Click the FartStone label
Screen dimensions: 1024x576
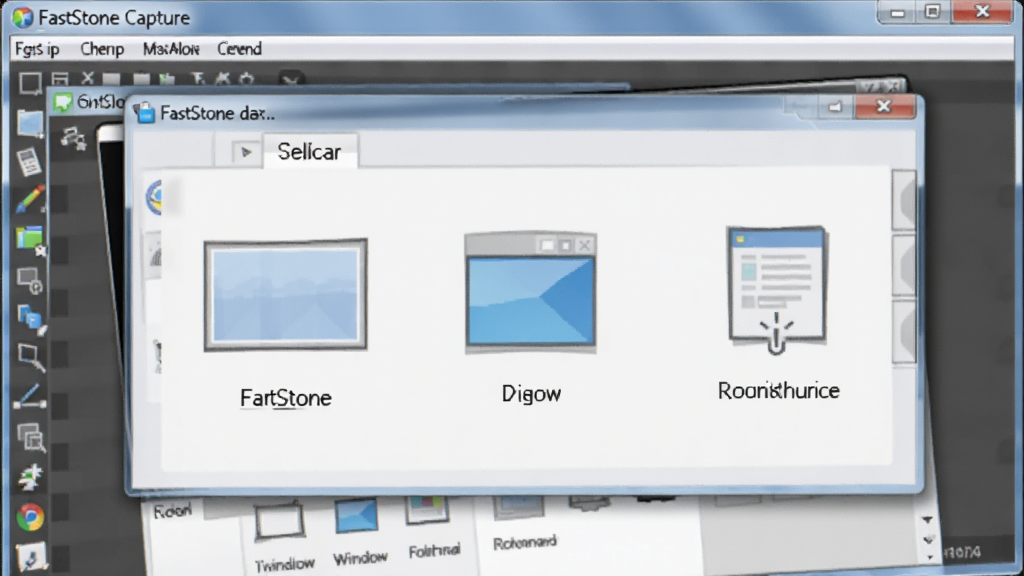point(285,398)
